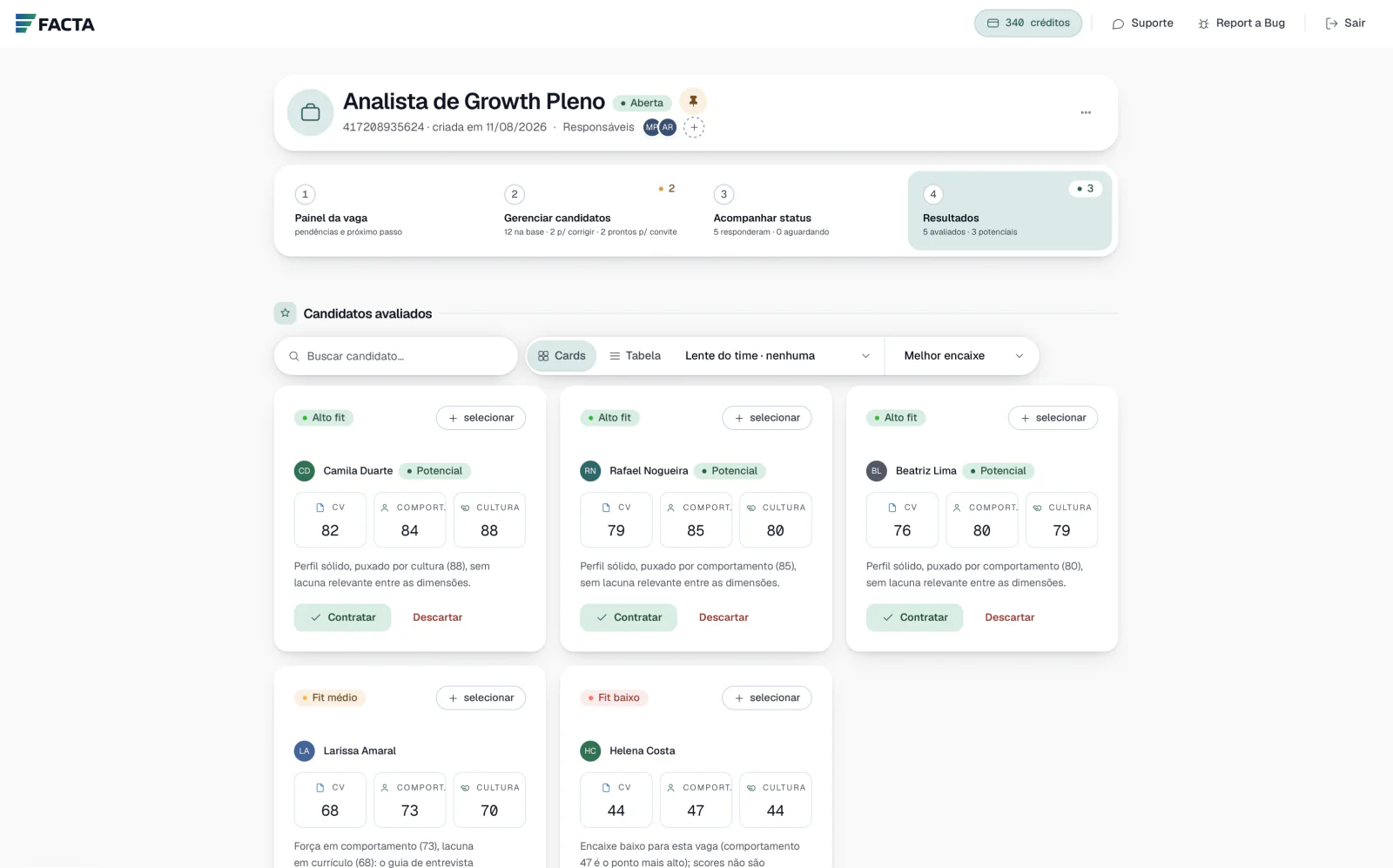Click Camila Duarte's Comport. score 84
Image resolution: width=1393 pixels, height=868 pixels.
410,521
